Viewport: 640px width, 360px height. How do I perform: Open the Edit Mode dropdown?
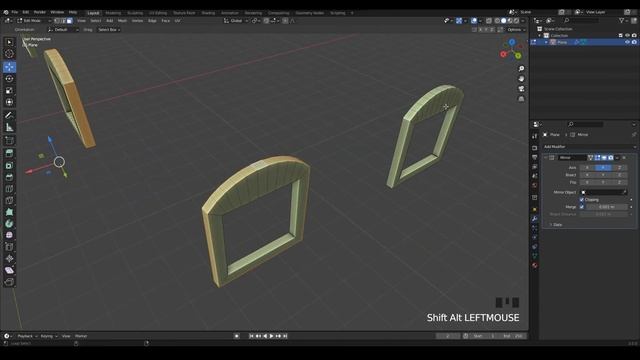pos(34,20)
